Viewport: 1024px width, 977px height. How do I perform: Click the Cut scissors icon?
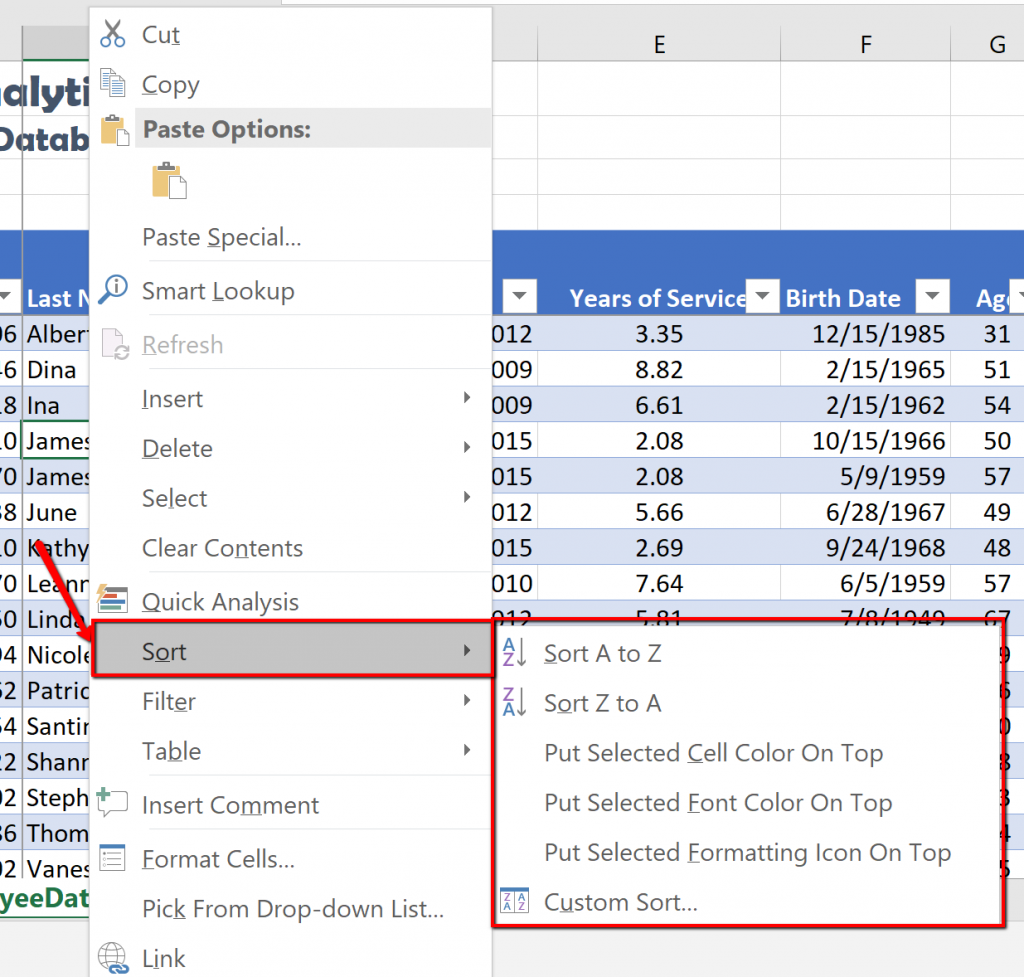(114, 34)
